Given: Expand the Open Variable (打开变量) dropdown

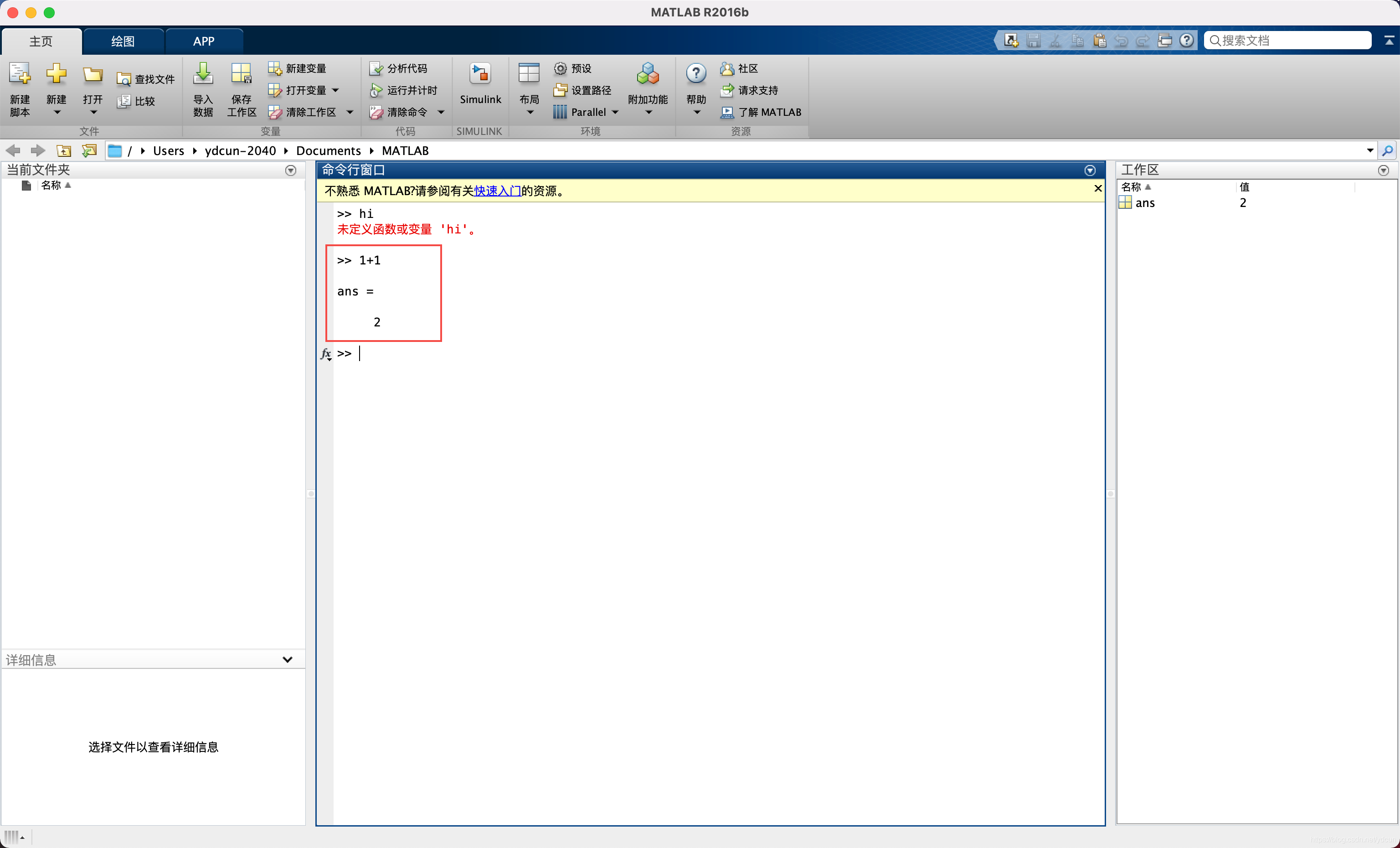Looking at the screenshot, I should [335, 90].
